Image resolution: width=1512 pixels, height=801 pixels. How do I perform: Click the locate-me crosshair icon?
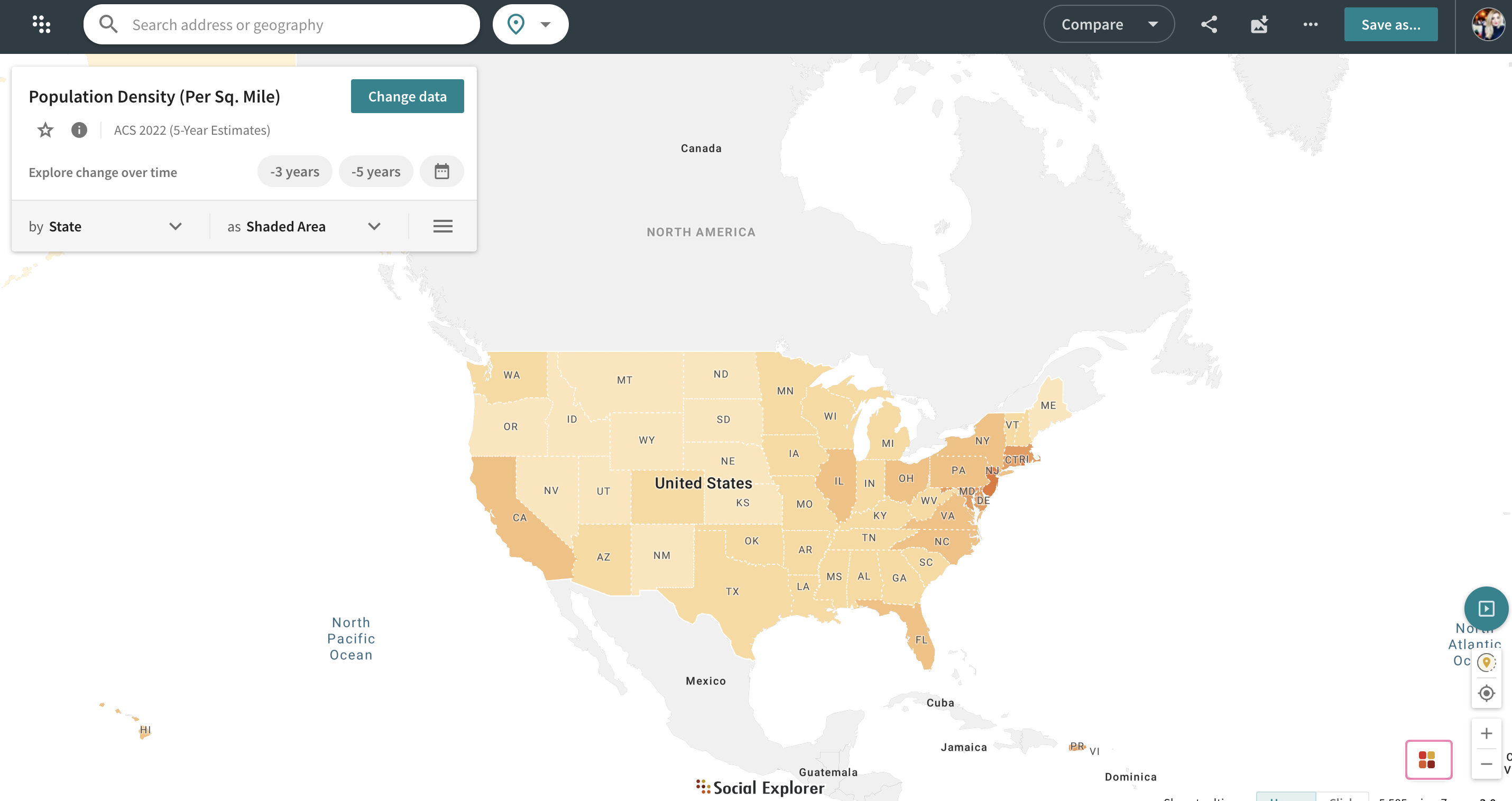[1486, 693]
